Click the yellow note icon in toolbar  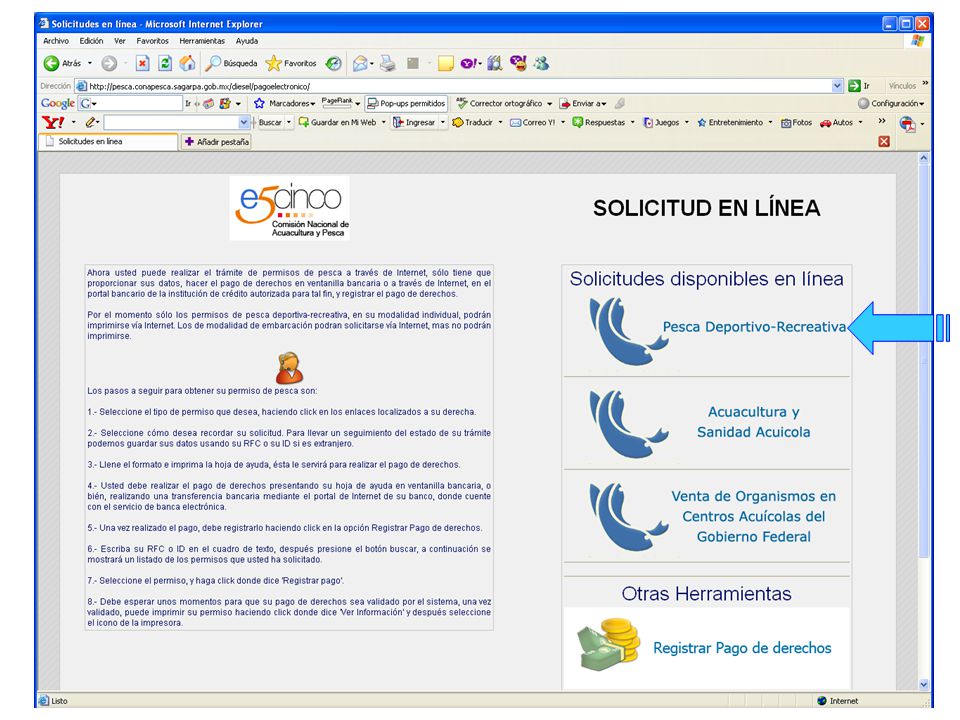[446, 63]
